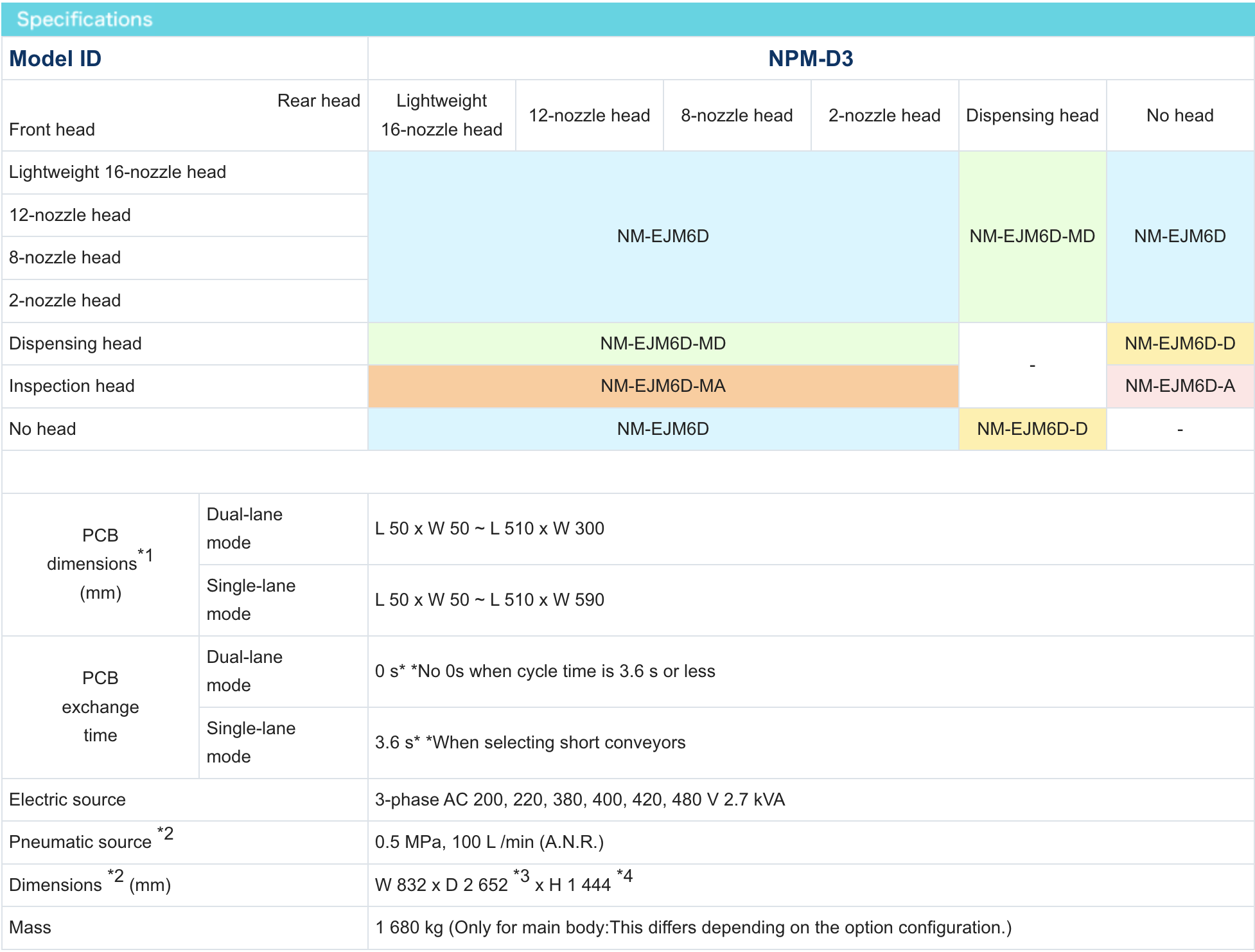This screenshot has width=1255, height=952.
Task: Select the "Mass" row label
Action: pos(30,927)
